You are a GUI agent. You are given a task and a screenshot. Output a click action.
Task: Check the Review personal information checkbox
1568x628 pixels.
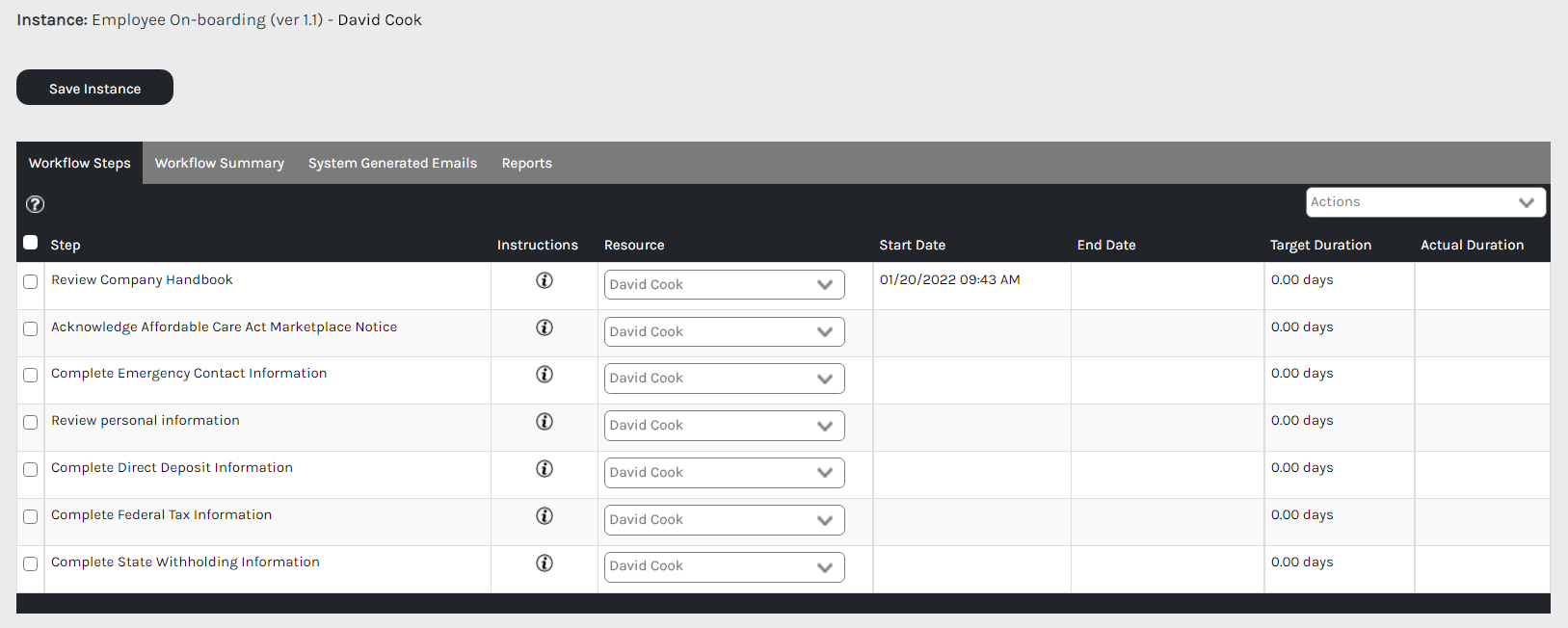[x=31, y=423]
